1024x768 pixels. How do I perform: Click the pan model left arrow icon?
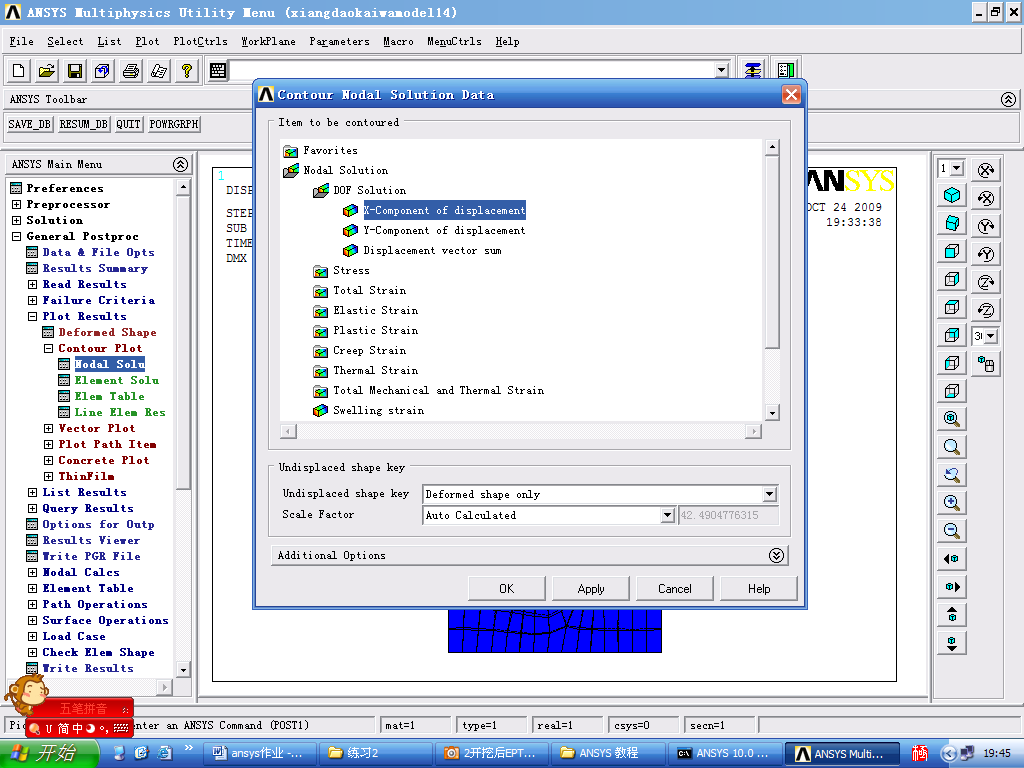pos(952,559)
